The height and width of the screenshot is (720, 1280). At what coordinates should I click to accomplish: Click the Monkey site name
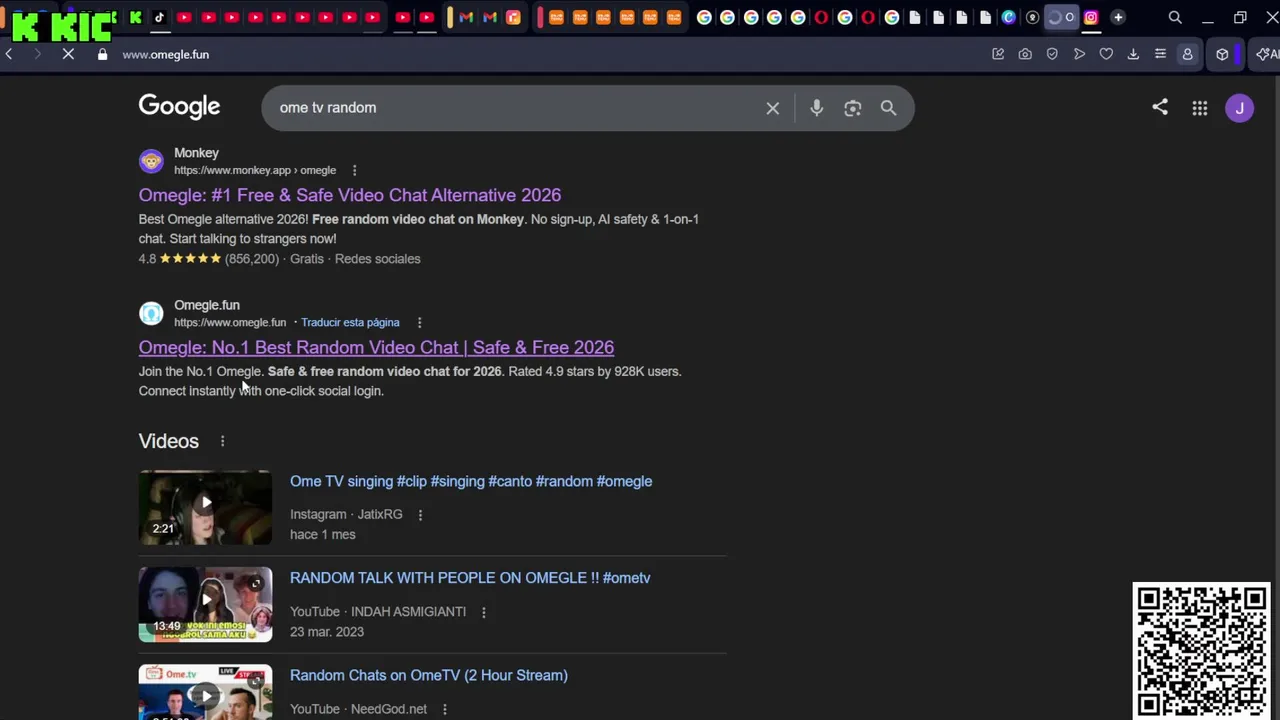pyautogui.click(x=196, y=153)
